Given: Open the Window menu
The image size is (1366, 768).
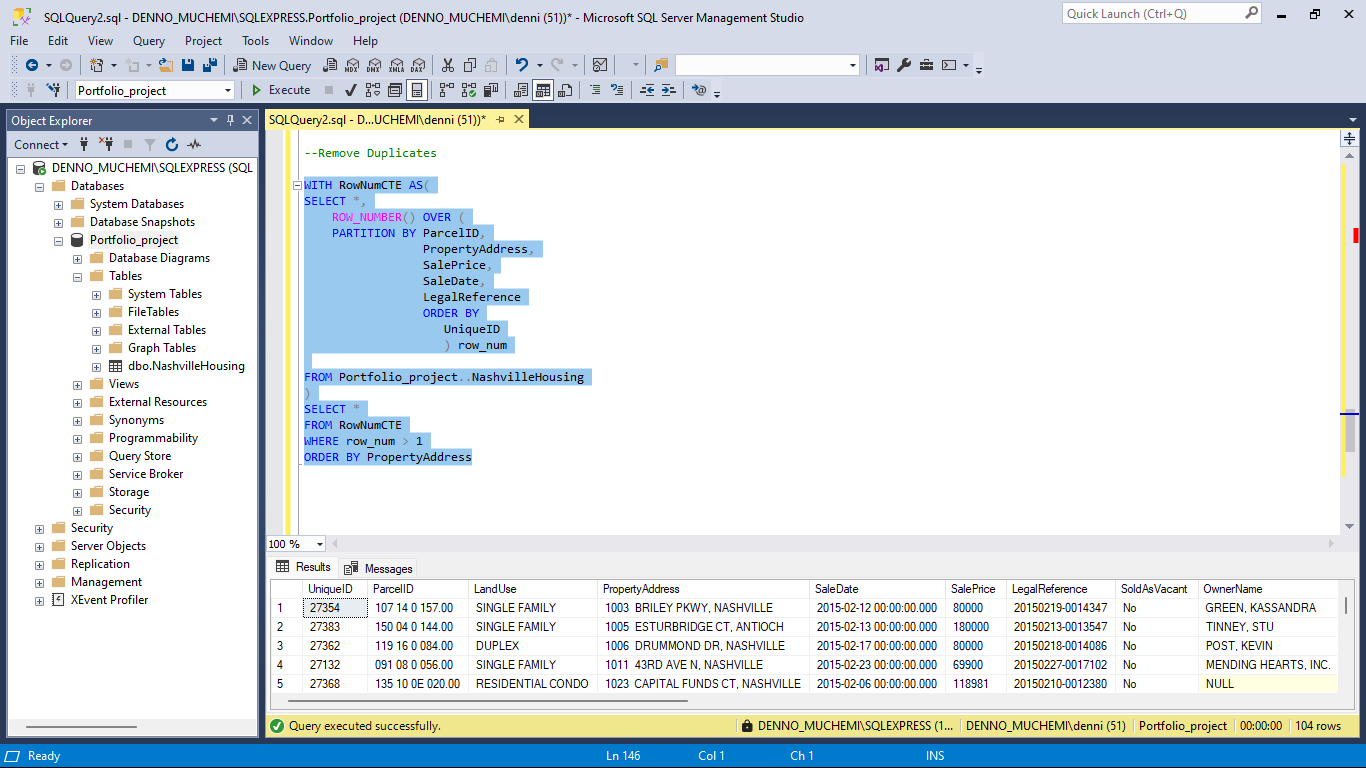Looking at the screenshot, I should pyautogui.click(x=311, y=41).
